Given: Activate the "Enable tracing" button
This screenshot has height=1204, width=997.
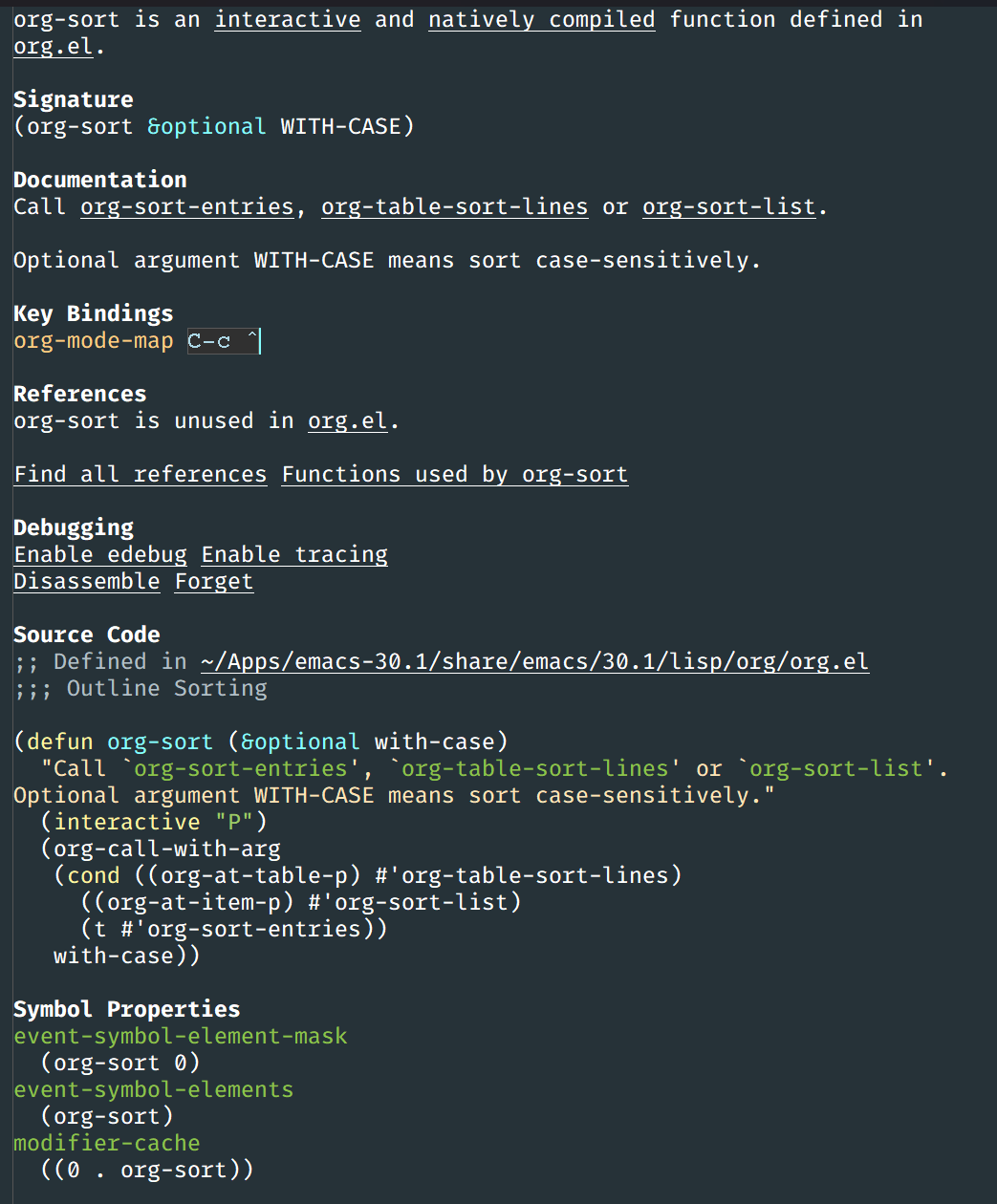Looking at the screenshot, I should tap(294, 554).
